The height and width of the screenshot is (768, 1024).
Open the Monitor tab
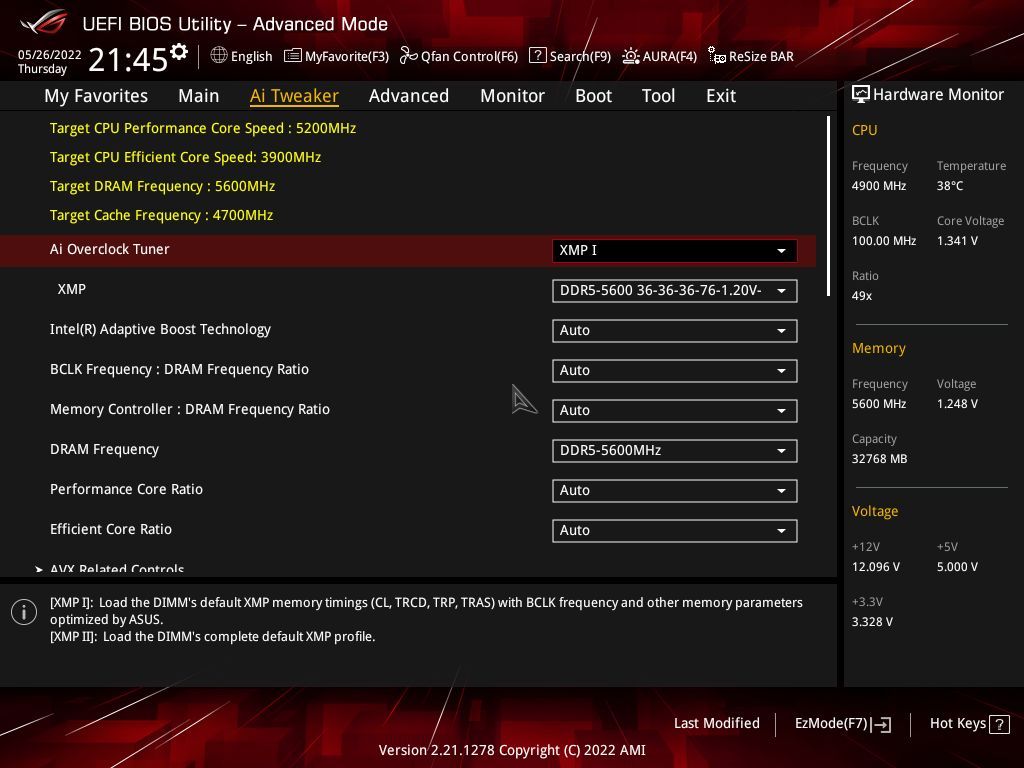[512, 96]
